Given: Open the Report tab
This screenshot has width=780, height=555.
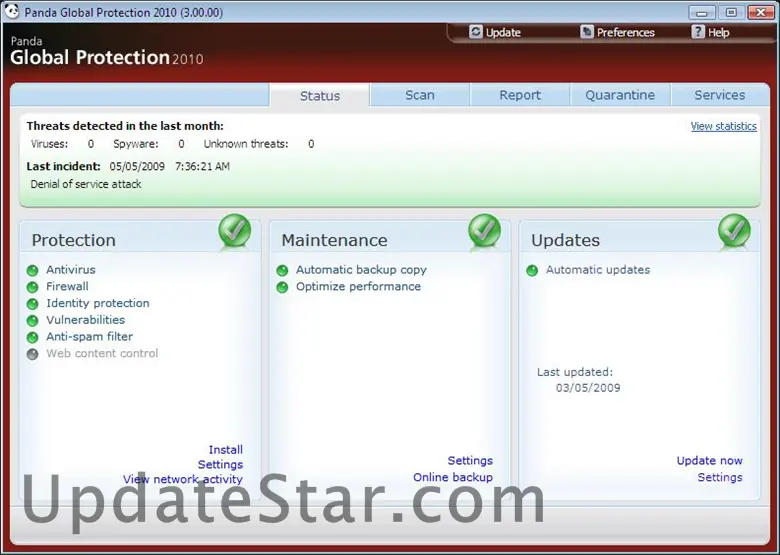Looking at the screenshot, I should point(520,95).
